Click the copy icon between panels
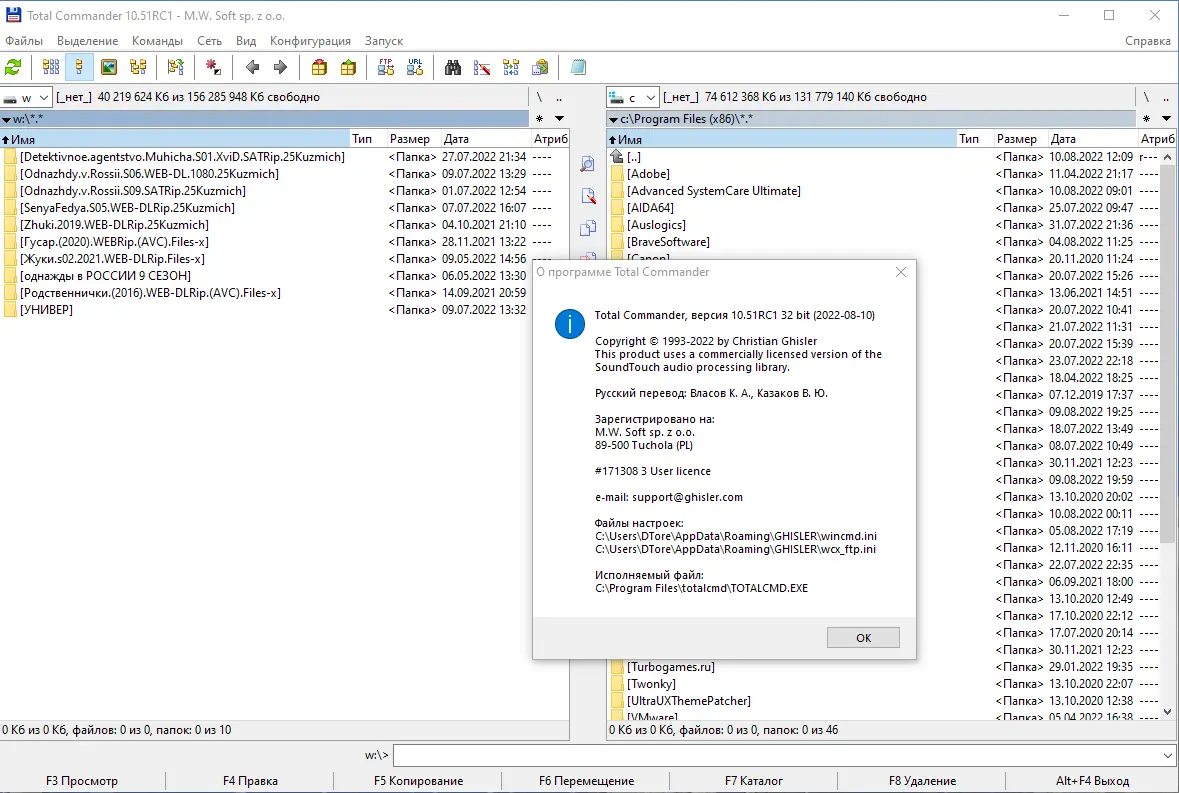1179x793 pixels. pyautogui.click(x=588, y=228)
